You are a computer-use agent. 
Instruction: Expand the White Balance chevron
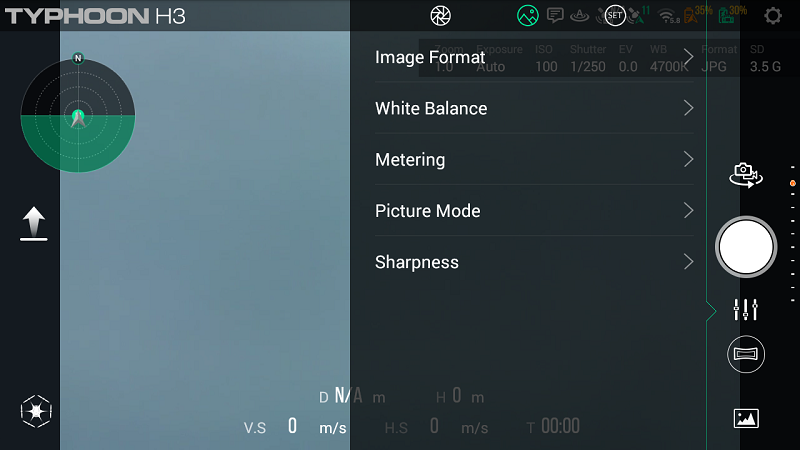(688, 108)
